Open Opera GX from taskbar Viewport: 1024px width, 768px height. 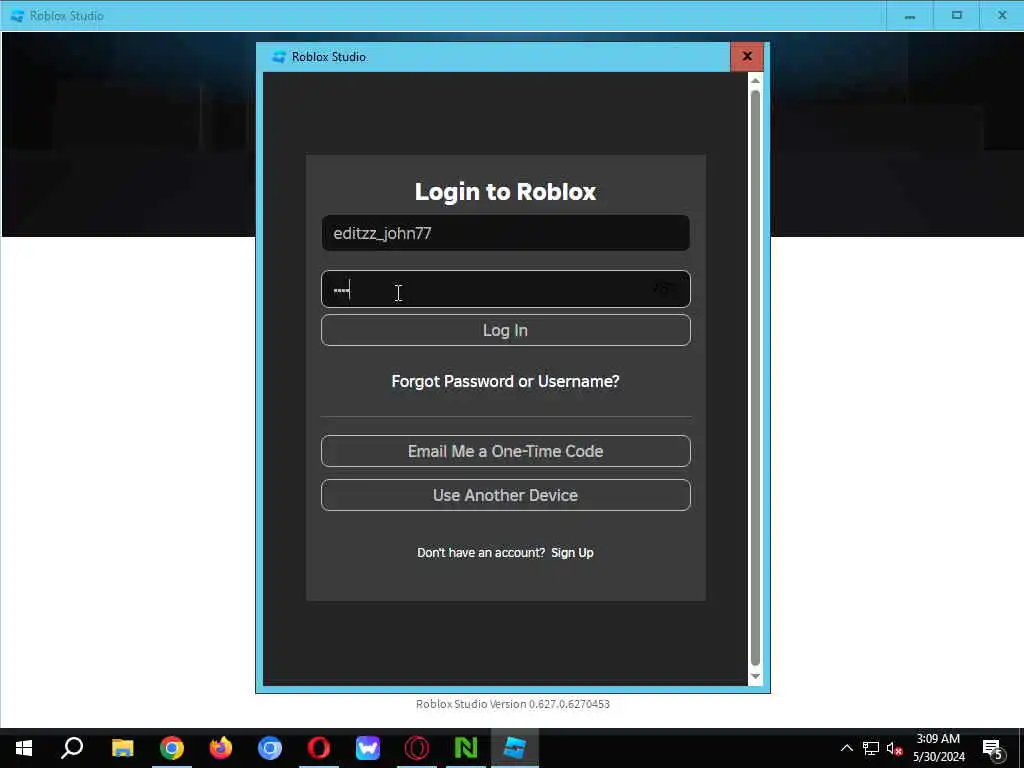point(417,748)
